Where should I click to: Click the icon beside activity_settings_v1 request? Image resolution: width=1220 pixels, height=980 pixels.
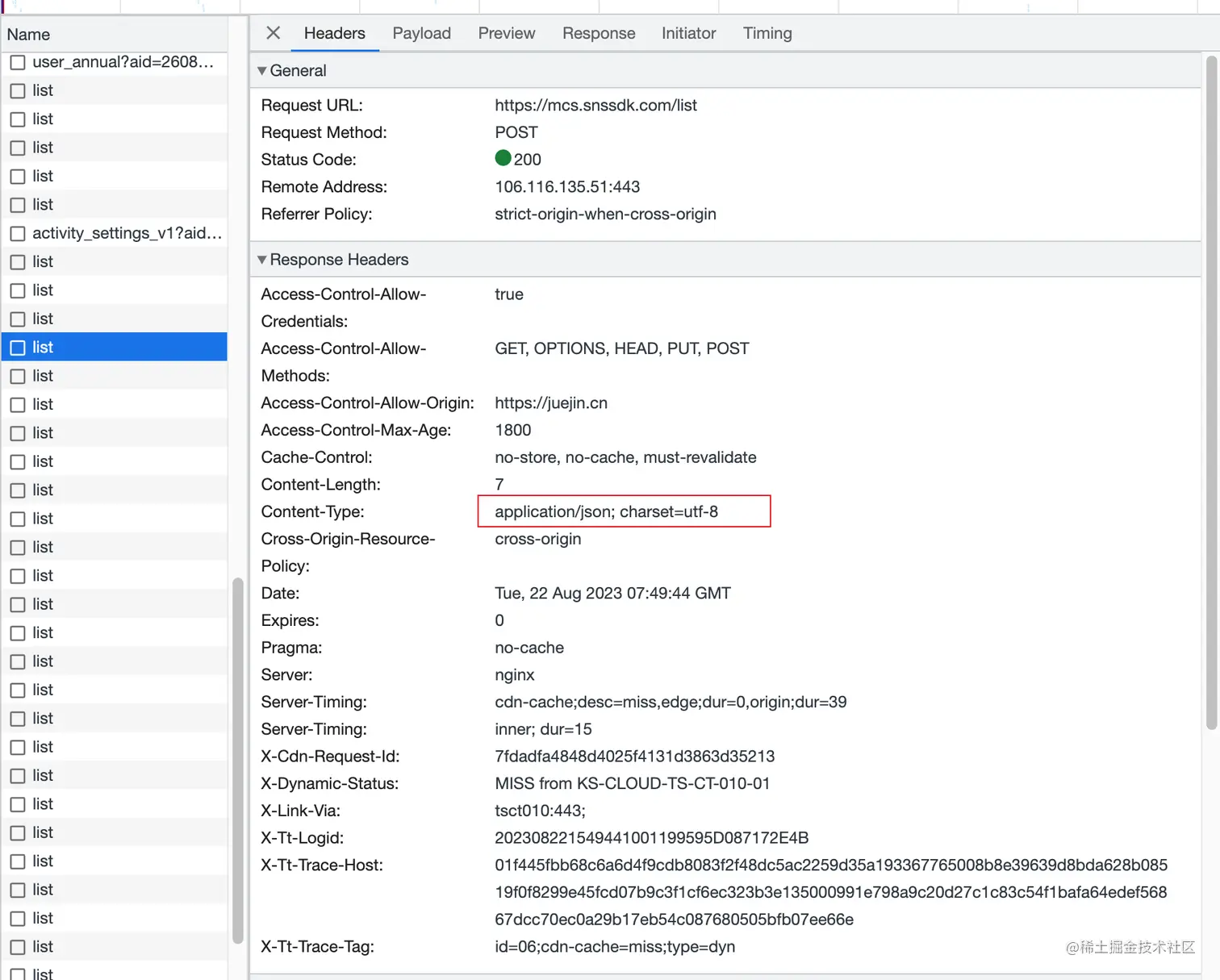tap(18, 234)
